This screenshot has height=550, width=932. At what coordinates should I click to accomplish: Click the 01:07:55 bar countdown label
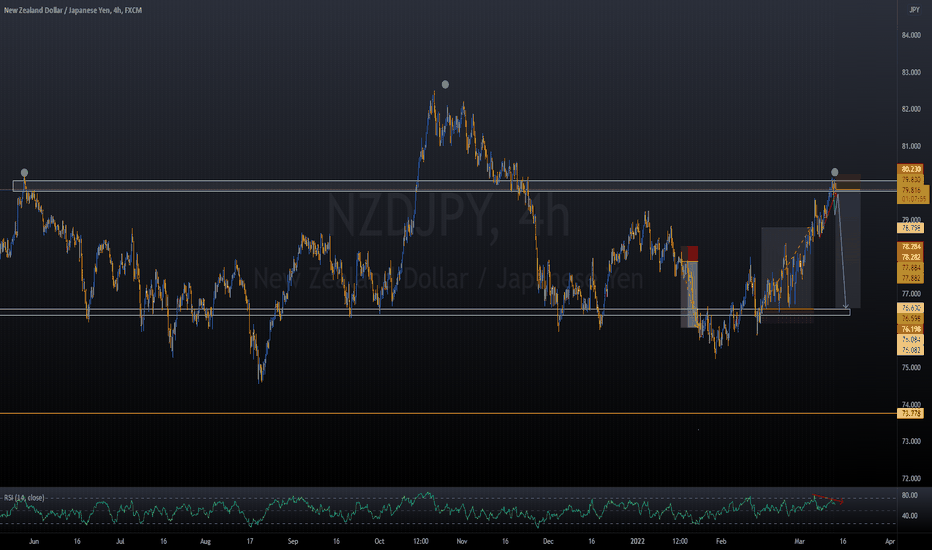coord(913,199)
